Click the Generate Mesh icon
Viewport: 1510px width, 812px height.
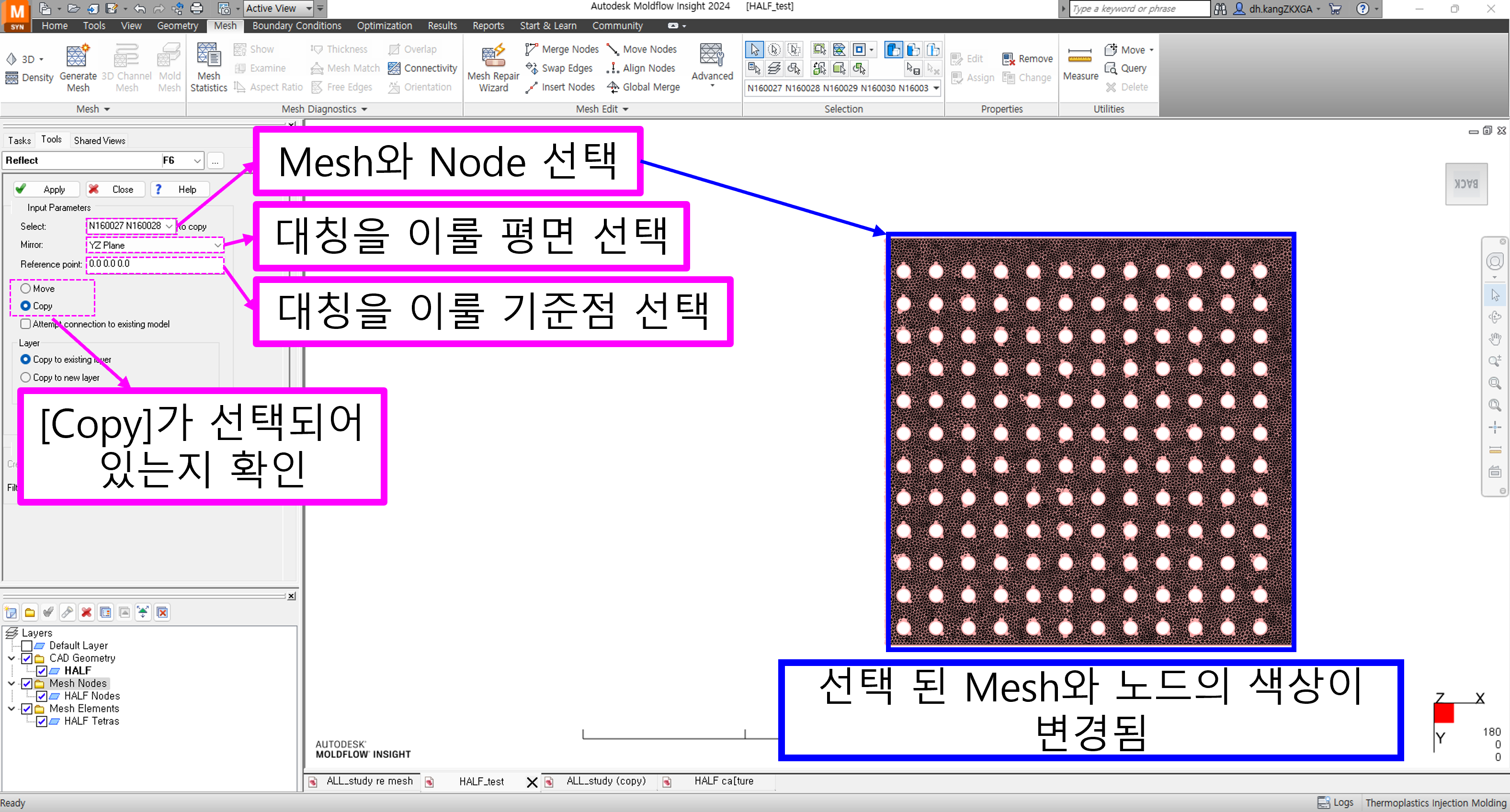tap(78, 68)
